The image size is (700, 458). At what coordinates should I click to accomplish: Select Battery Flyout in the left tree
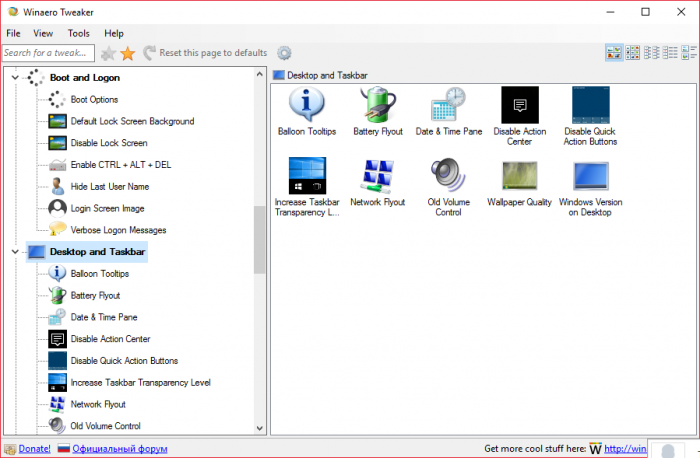click(x=95, y=296)
